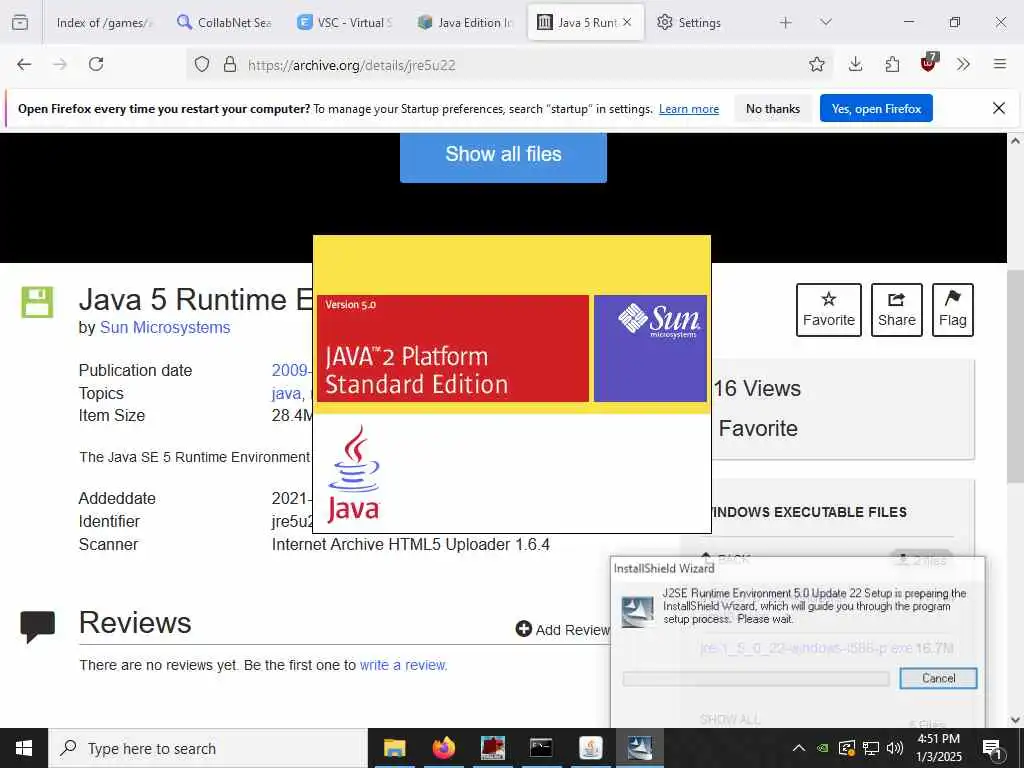Open Firefox View icon left of tabs

click(x=20, y=22)
